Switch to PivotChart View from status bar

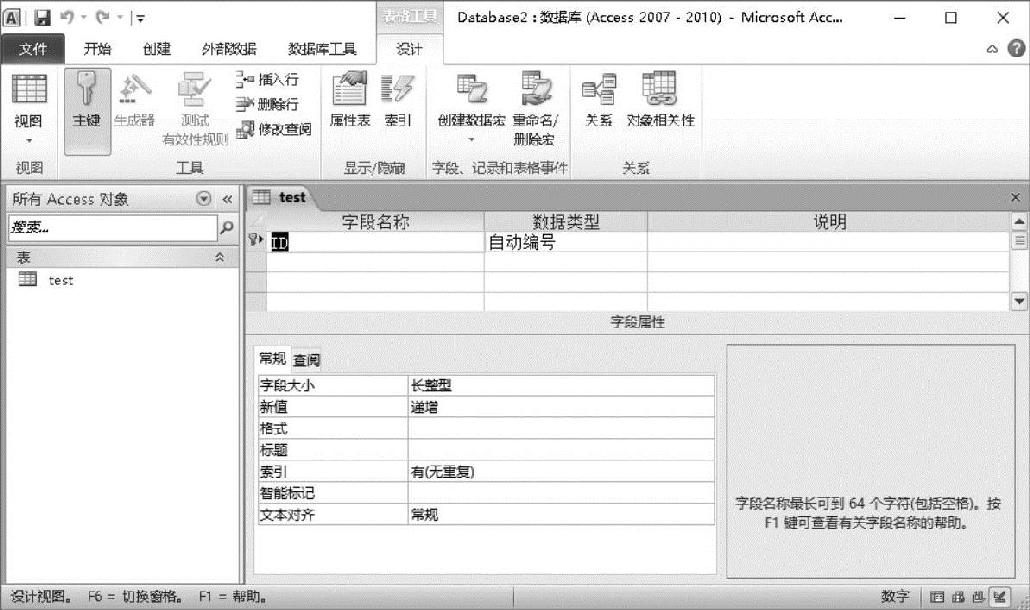pos(979,597)
